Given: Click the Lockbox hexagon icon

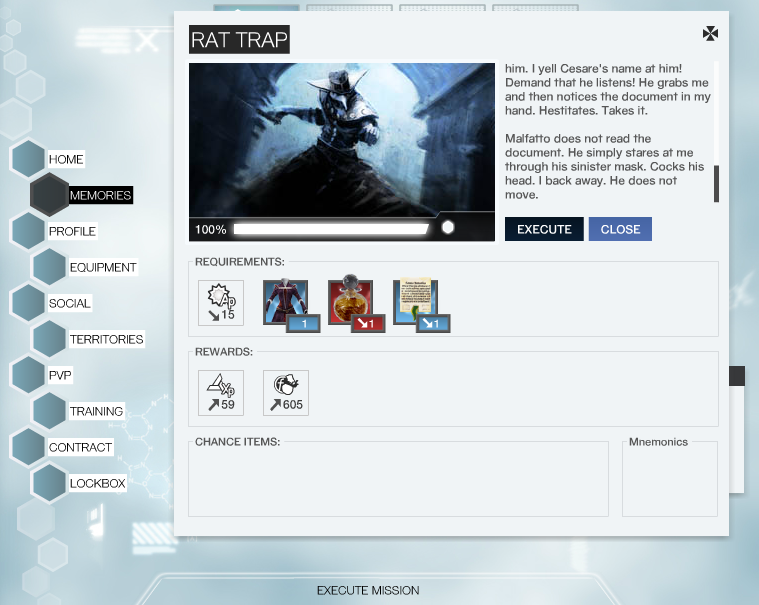Looking at the screenshot, I should (49, 483).
